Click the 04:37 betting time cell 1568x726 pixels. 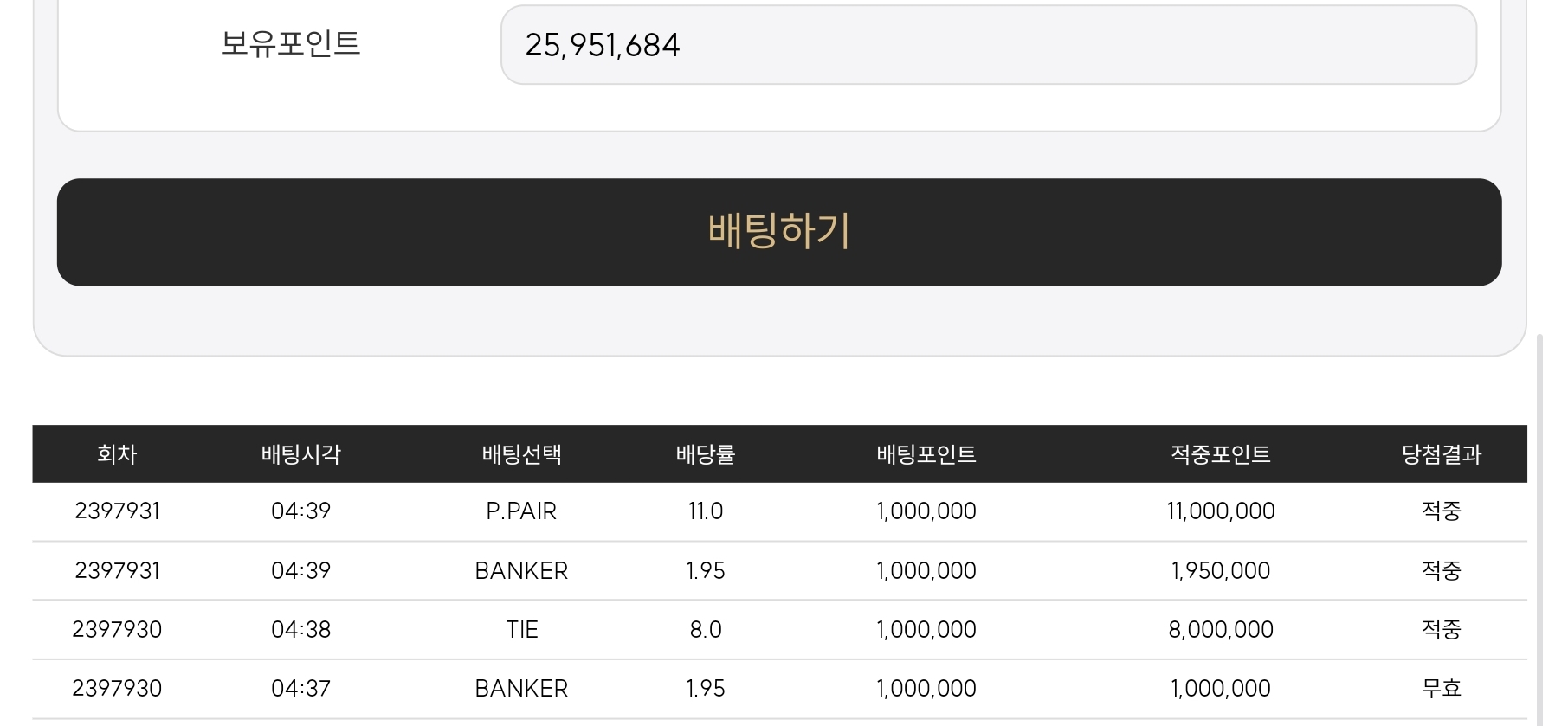point(301,689)
